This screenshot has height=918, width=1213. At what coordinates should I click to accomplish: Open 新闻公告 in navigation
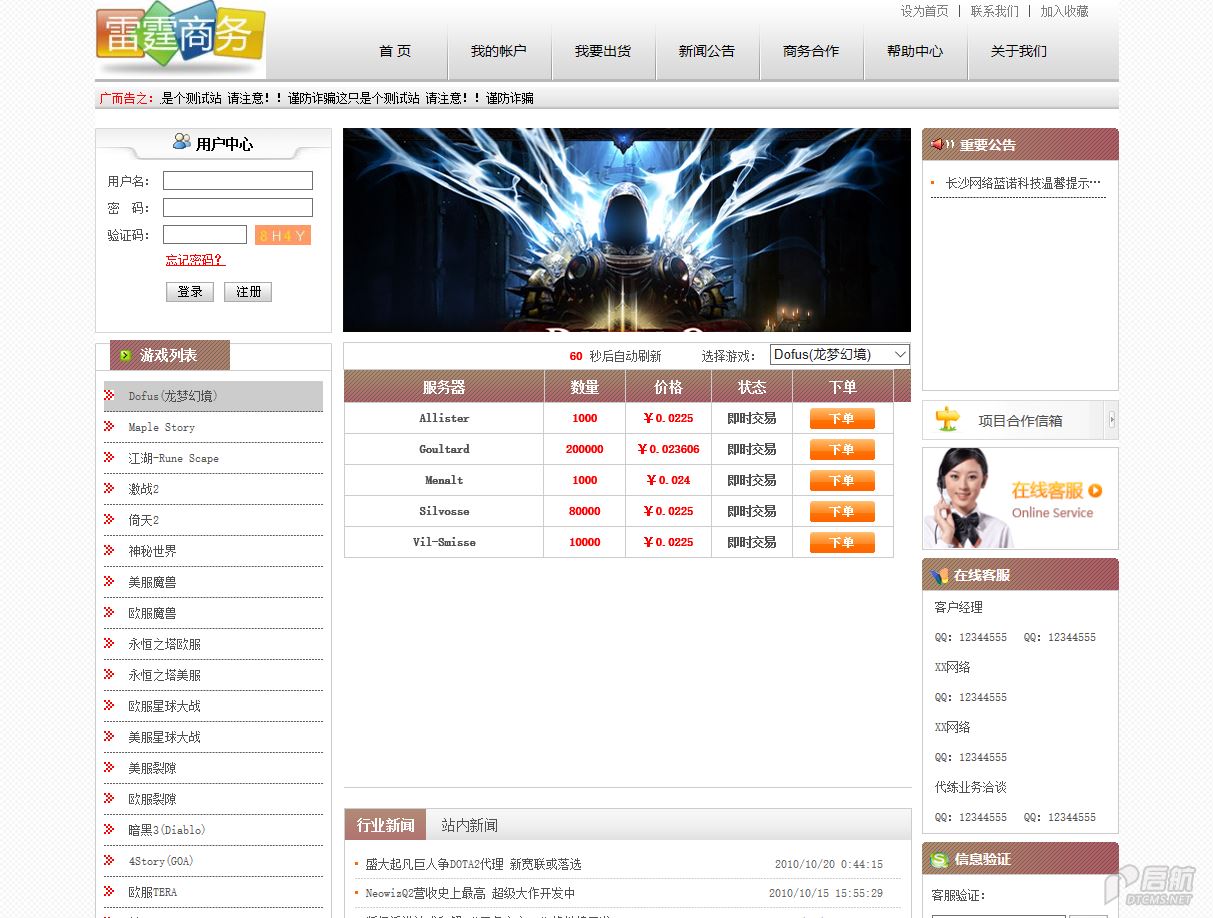[707, 51]
